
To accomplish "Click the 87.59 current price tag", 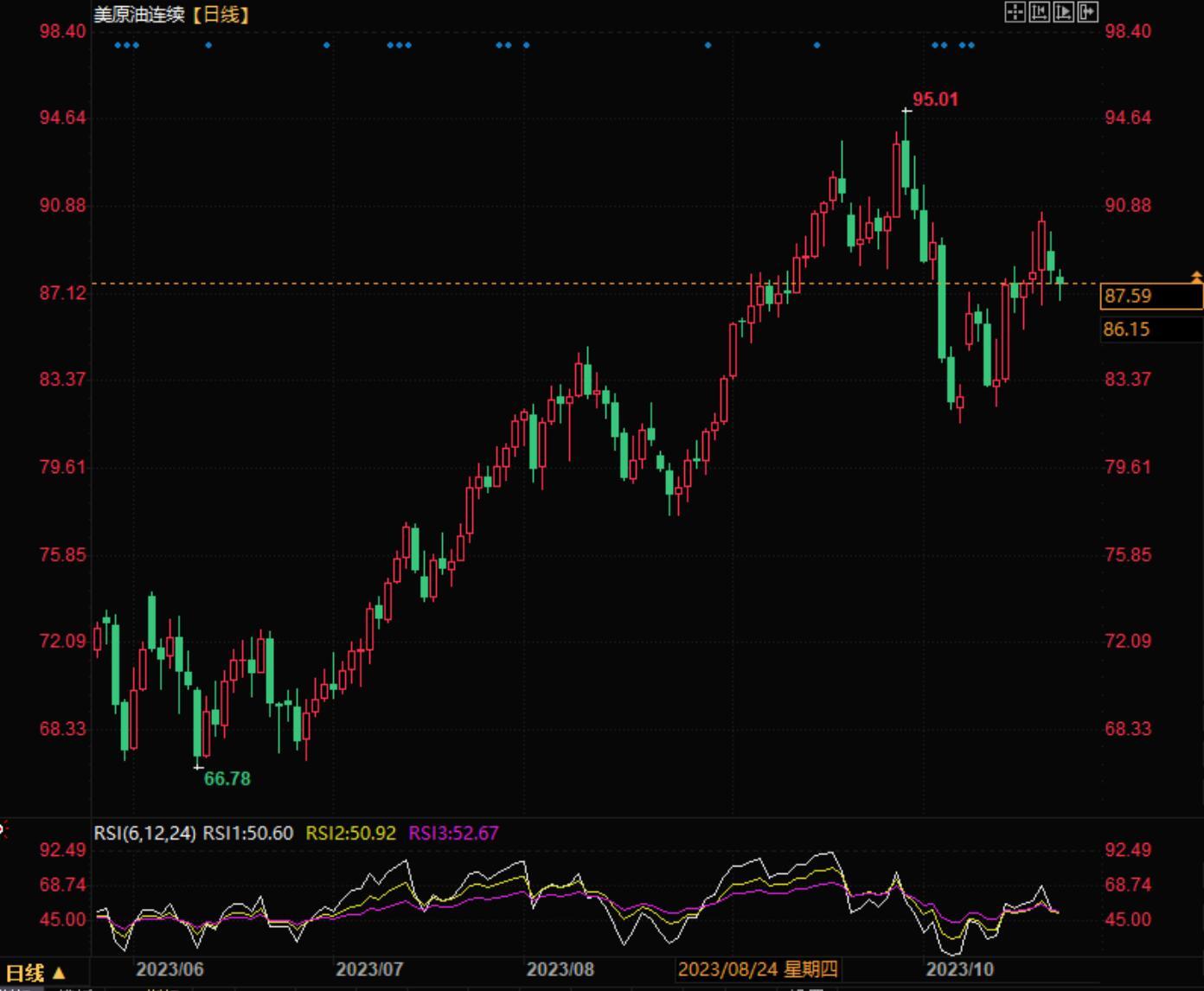I will [1128, 296].
